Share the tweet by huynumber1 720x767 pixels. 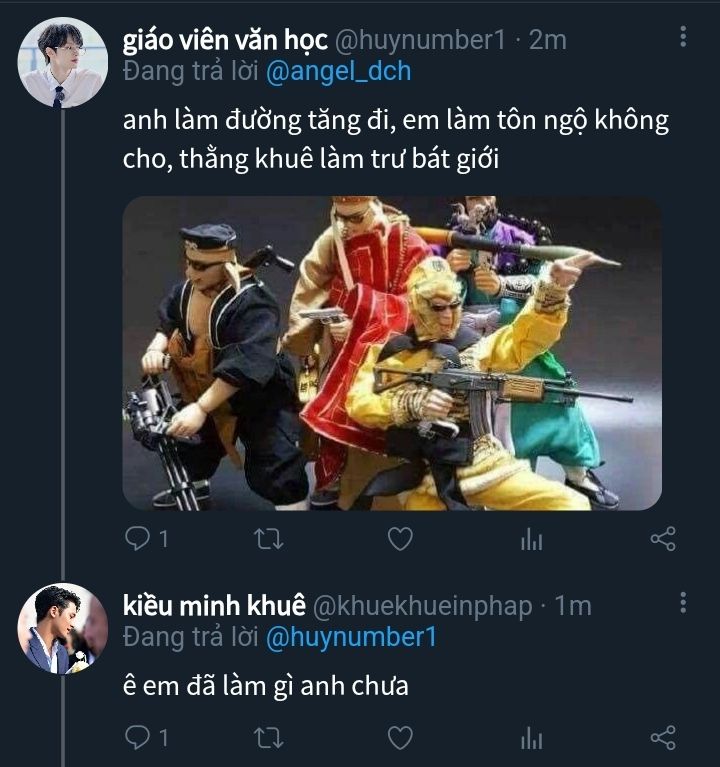coord(663,540)
